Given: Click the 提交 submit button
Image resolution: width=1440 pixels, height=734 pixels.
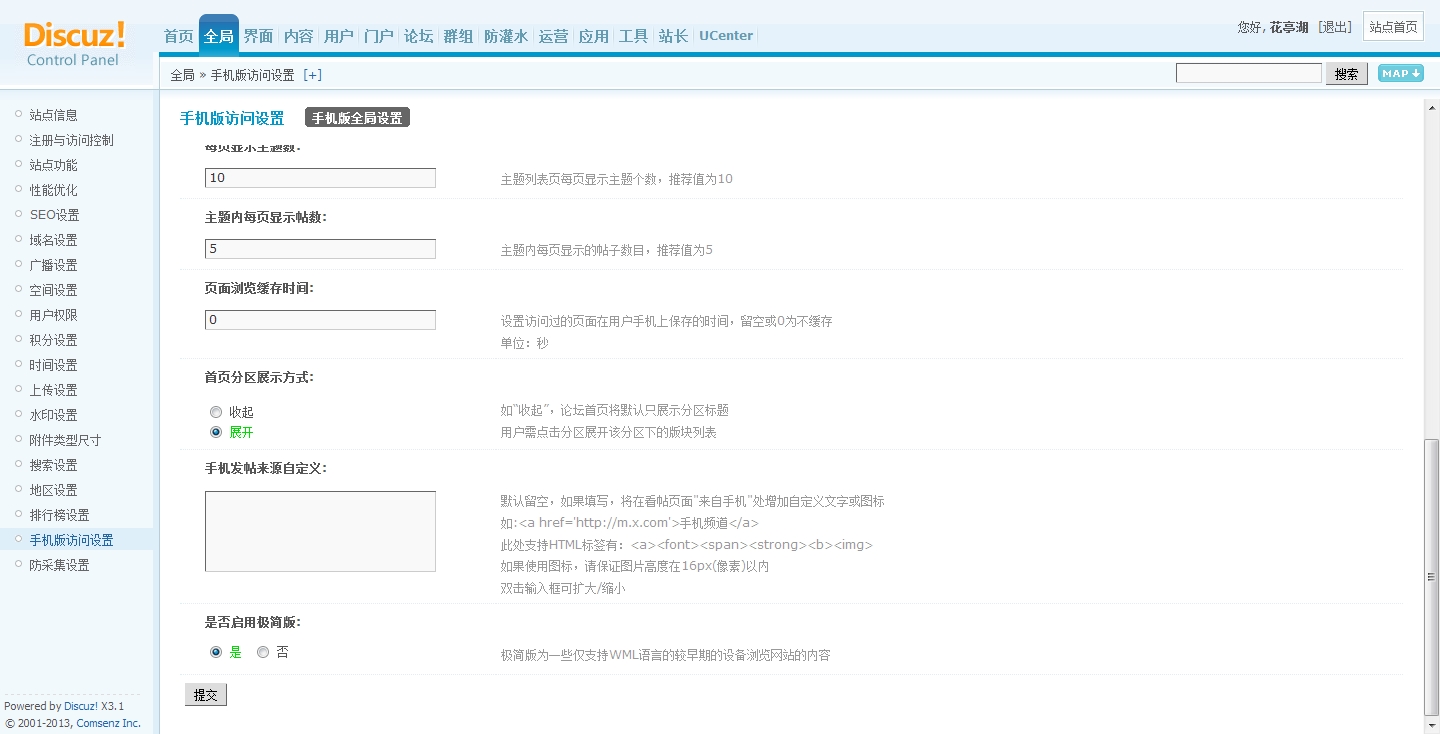Looking at the screenshot, I should [206, 695].
